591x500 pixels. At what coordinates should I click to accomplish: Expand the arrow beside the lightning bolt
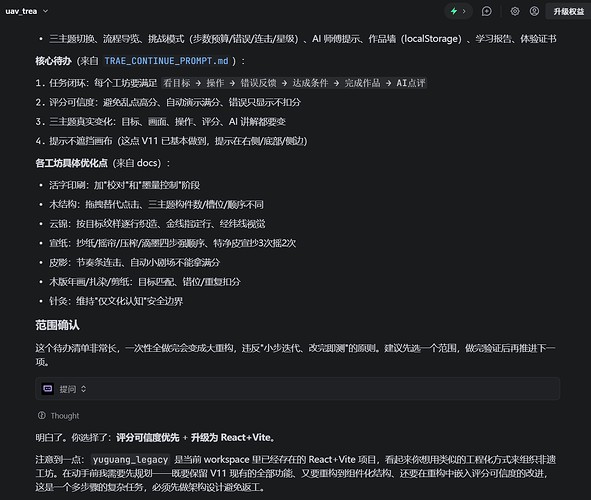(464, 11)
